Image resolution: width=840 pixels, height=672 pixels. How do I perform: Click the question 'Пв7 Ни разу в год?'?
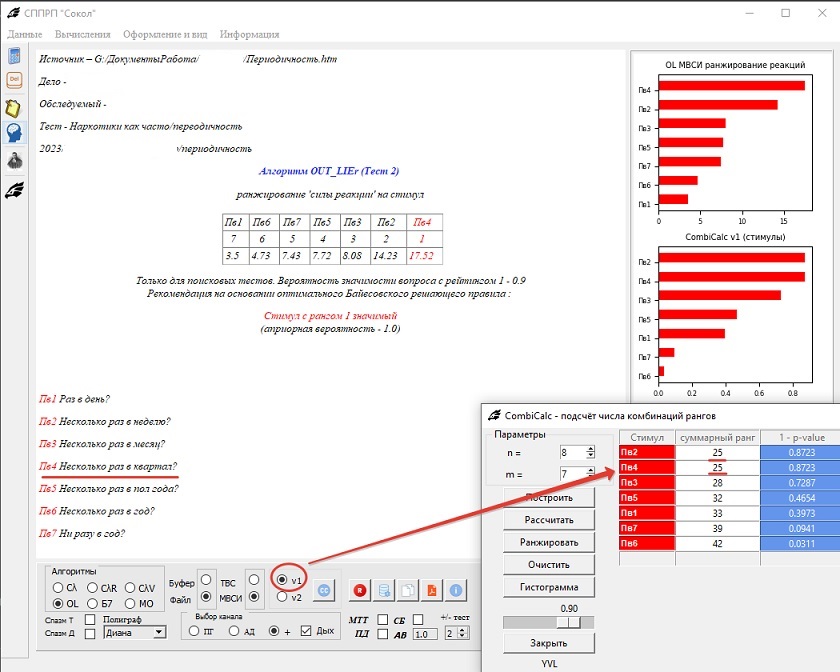[x=82, y=534]
